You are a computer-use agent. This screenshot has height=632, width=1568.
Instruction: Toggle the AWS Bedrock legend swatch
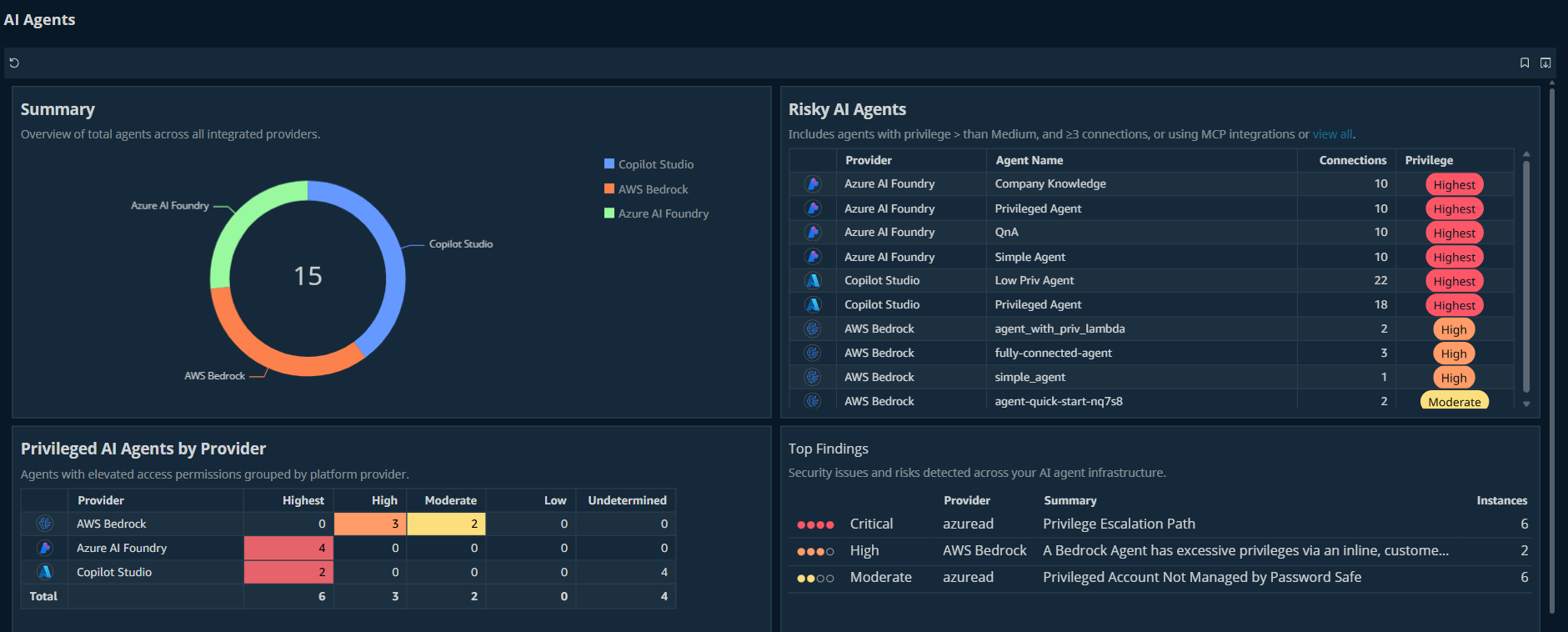(x=609, y=189)
